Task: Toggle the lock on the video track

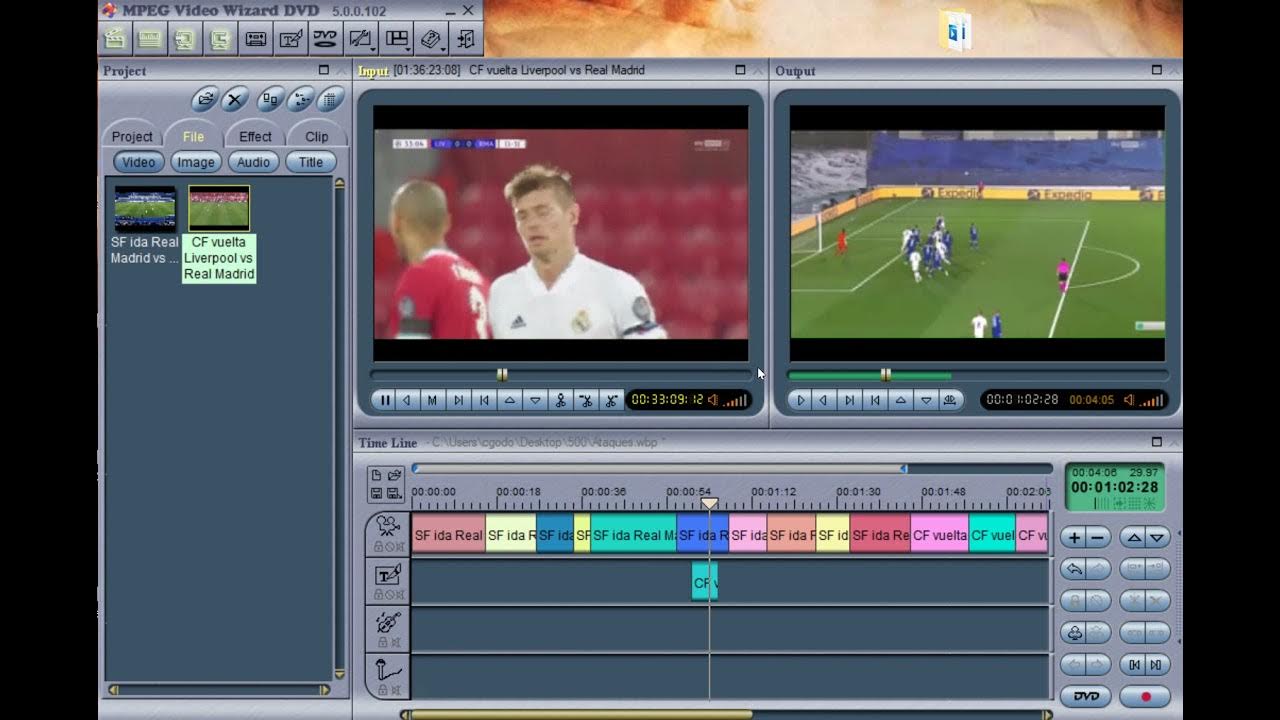Action: tap(379, 547)
